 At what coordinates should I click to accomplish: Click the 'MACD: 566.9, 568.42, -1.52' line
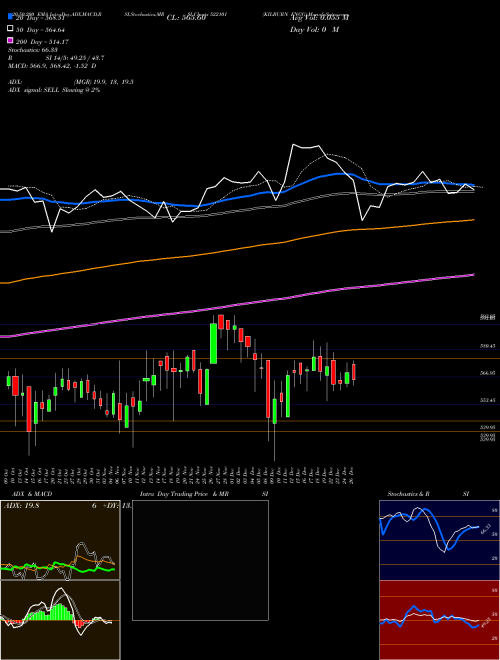[52, 66]
